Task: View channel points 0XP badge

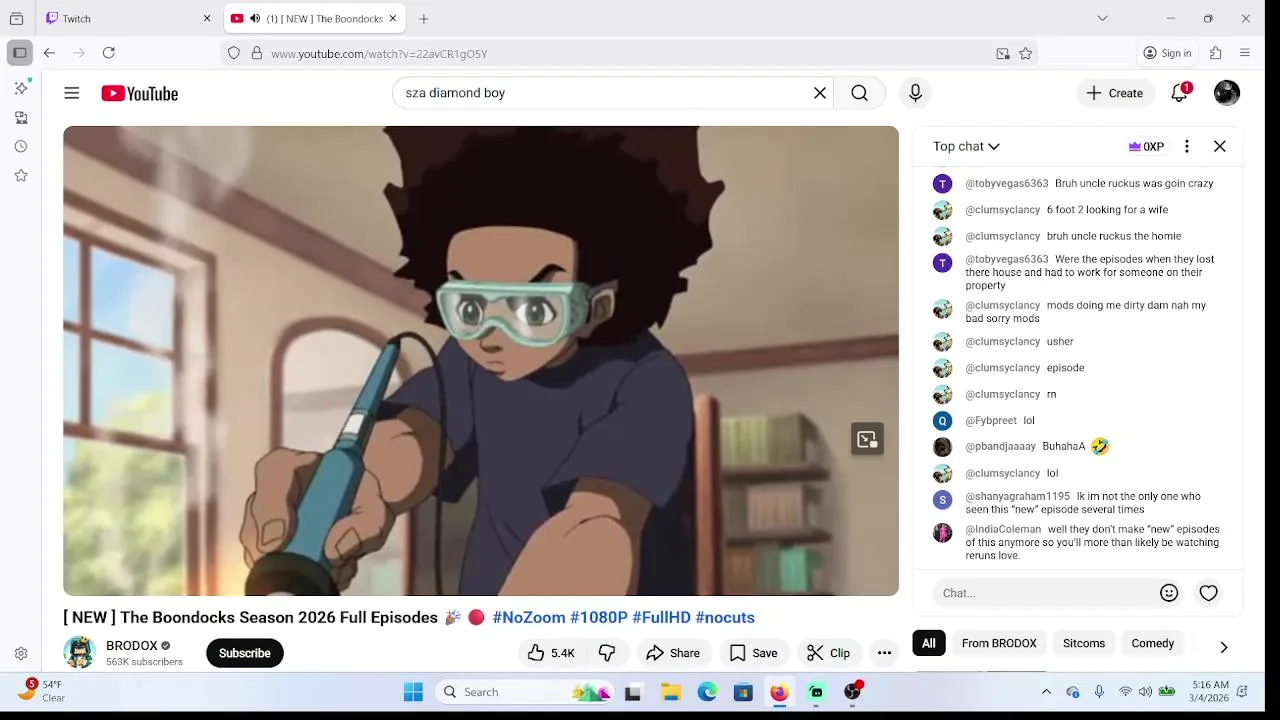Action: (1146, 147)
